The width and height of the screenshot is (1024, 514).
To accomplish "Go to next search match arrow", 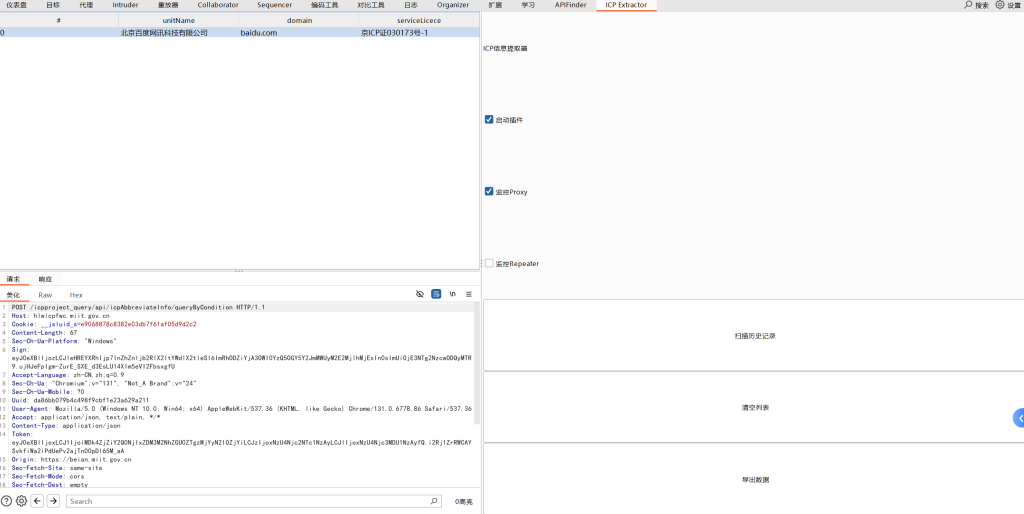I will click(x=53, y=501).
